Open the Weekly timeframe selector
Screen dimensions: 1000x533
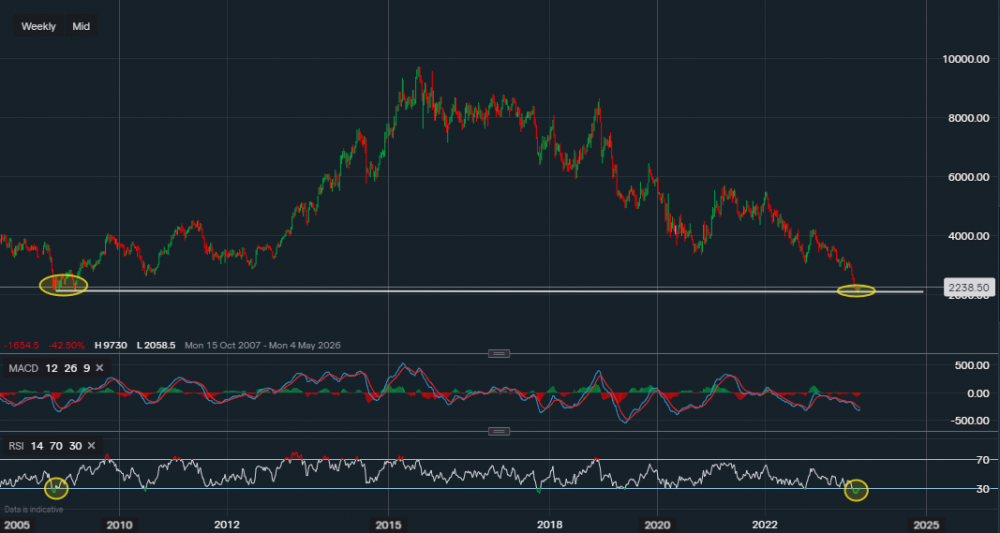click(38, 26)
